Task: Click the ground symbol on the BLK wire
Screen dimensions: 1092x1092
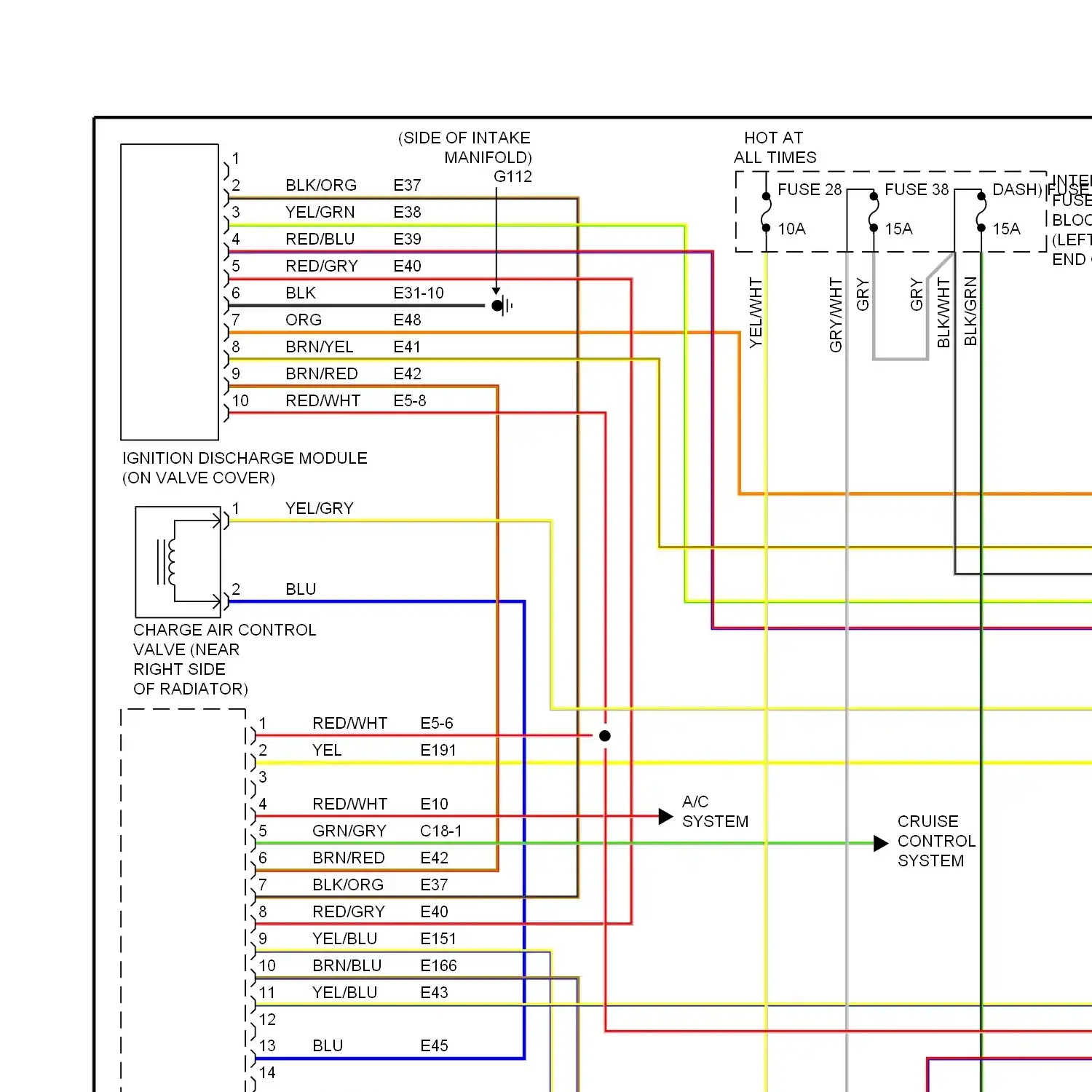Action: (x=503, y=306)
